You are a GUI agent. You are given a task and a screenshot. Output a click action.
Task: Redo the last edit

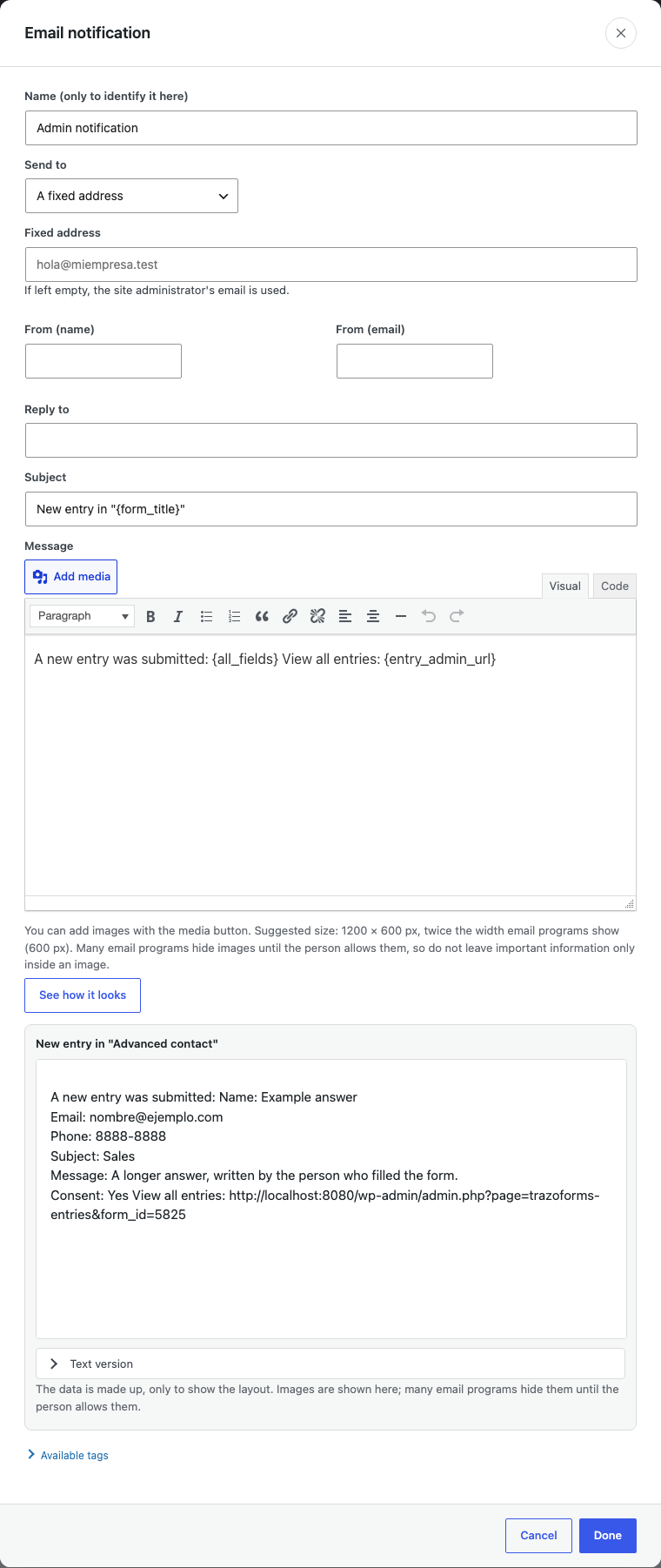point(457,616)
